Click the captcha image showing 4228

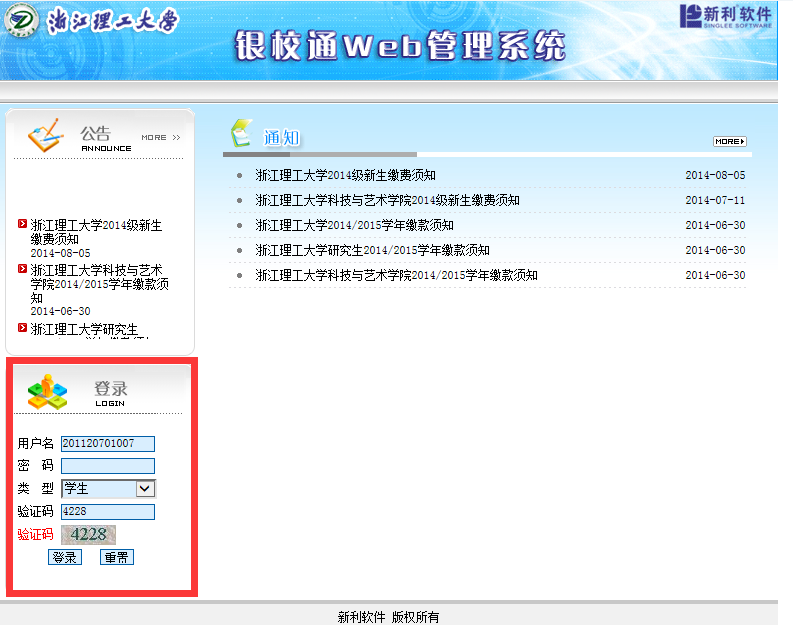[x=88, y=534]
